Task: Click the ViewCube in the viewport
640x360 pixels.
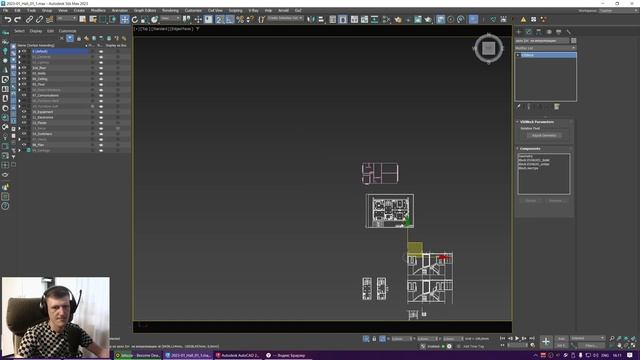Action: (x=489, y=49)
